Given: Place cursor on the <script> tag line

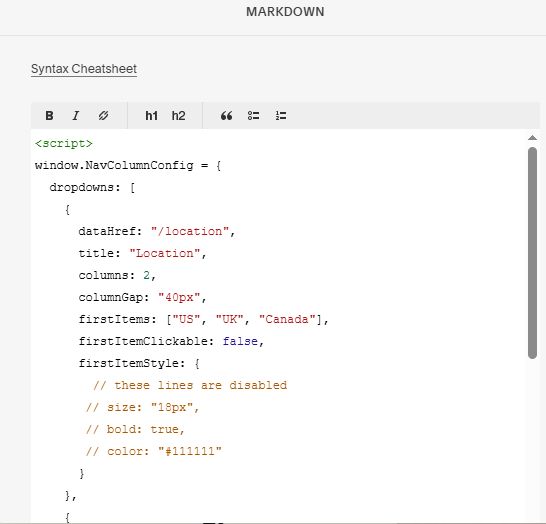Looking at the screenshot, I should [64, 143].
